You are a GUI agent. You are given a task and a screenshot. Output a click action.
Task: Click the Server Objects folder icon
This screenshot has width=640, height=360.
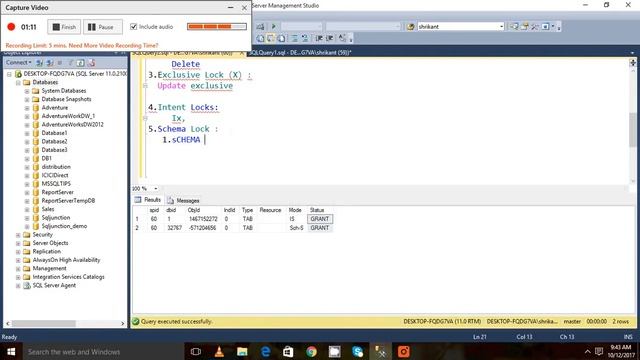[27, 243]
